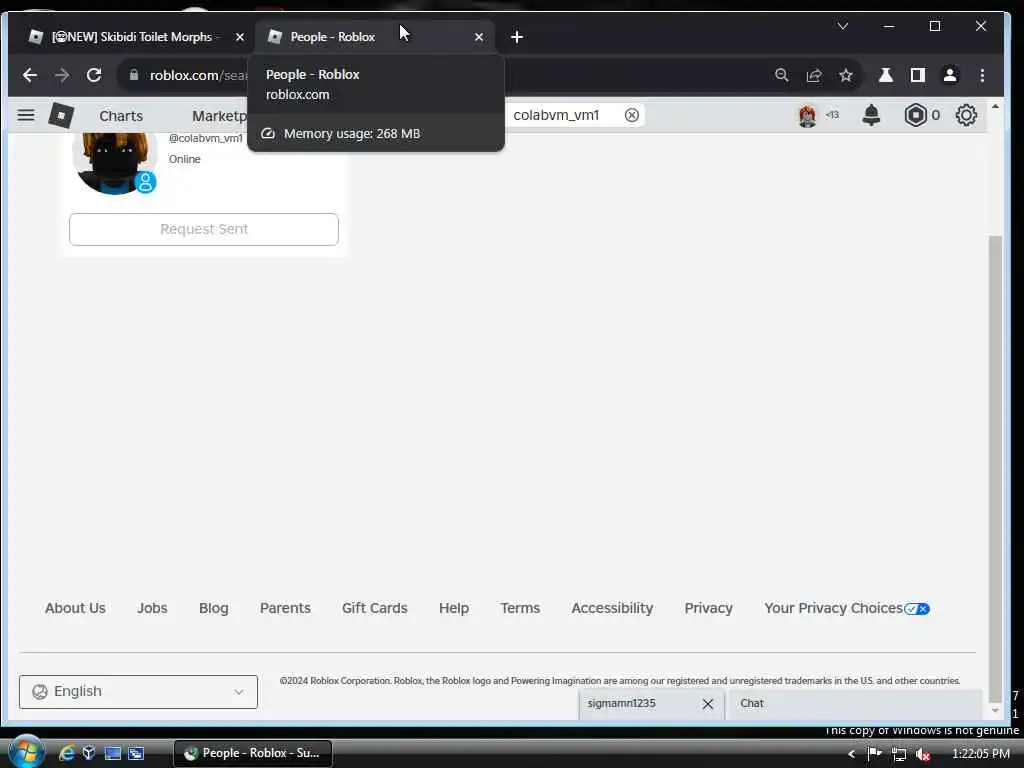1024x768 pixels.
Task: Open the Chrome three-dot menu
Action: click(982, 75)
